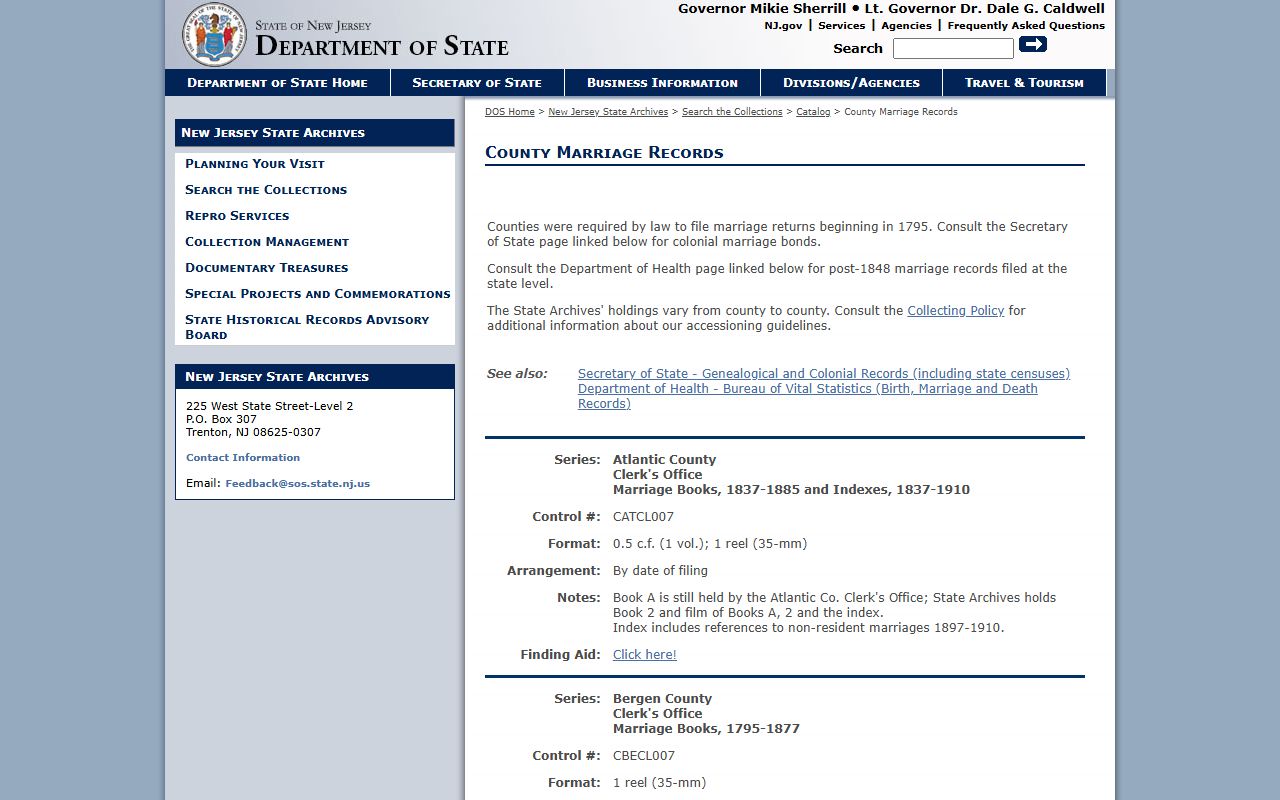Go to Search the Collections breadcrumb
Viewport: 1280px width, 800px height.
pyautogui.click(x=732, y=112)
